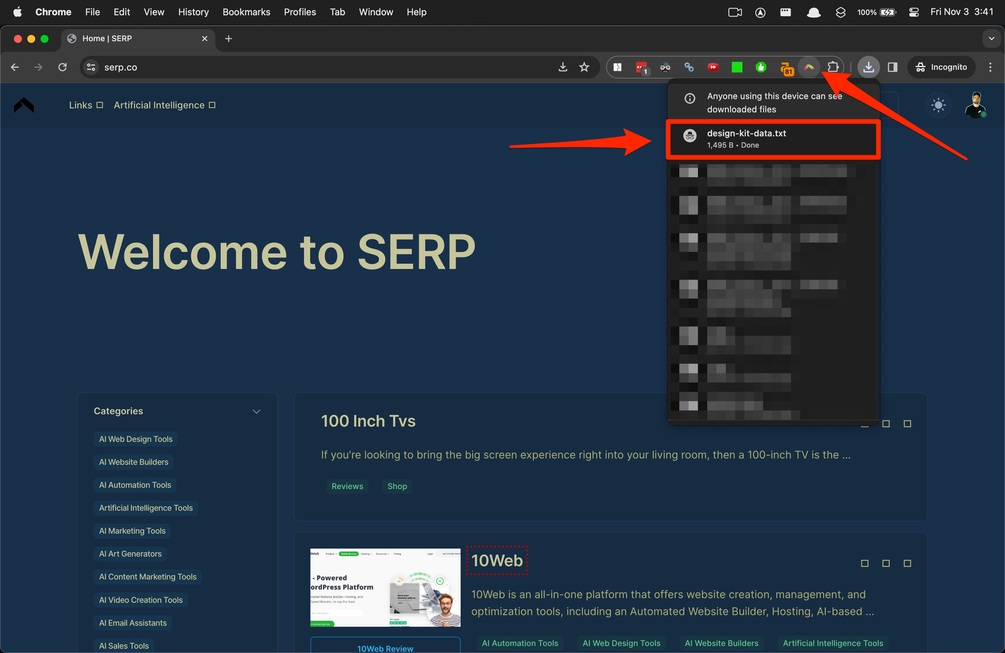Select the Home | SERP browser tab
Image resolution: width=1005 pixels, height=653 pixels.
(130, 38)
